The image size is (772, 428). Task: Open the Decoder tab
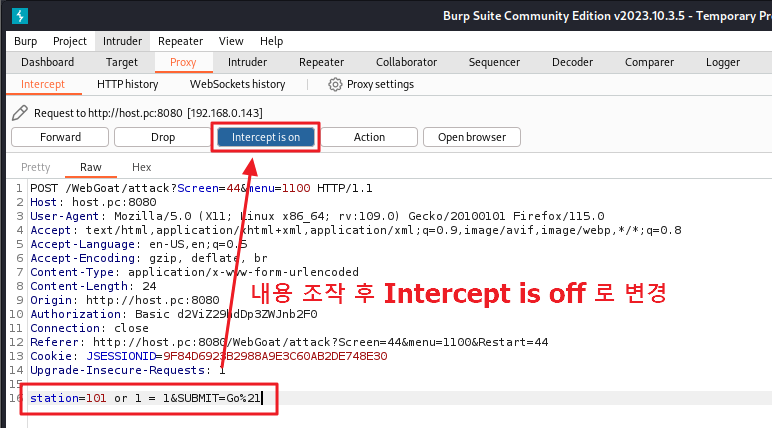point(572,62)
